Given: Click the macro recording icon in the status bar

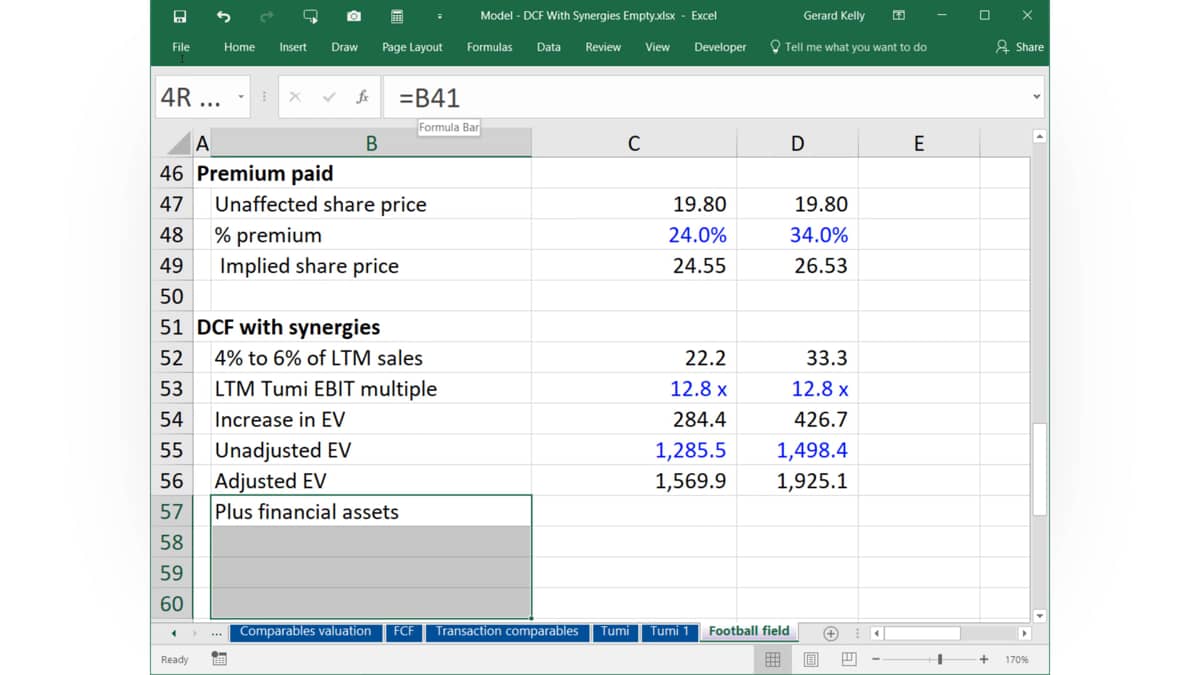Looking at the screenshot, I should coord(219,659).
